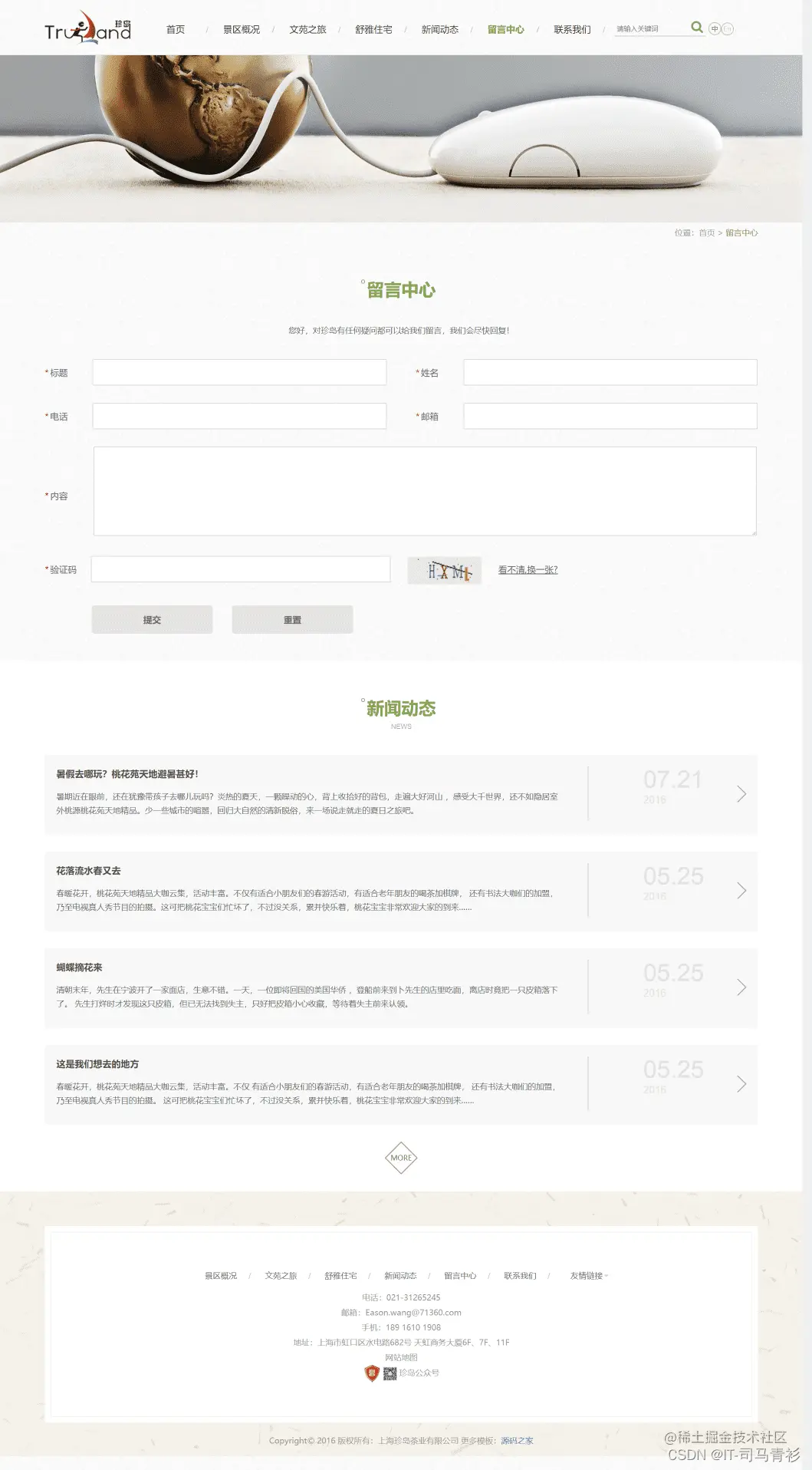Open news 花落流水春又去

88,871
